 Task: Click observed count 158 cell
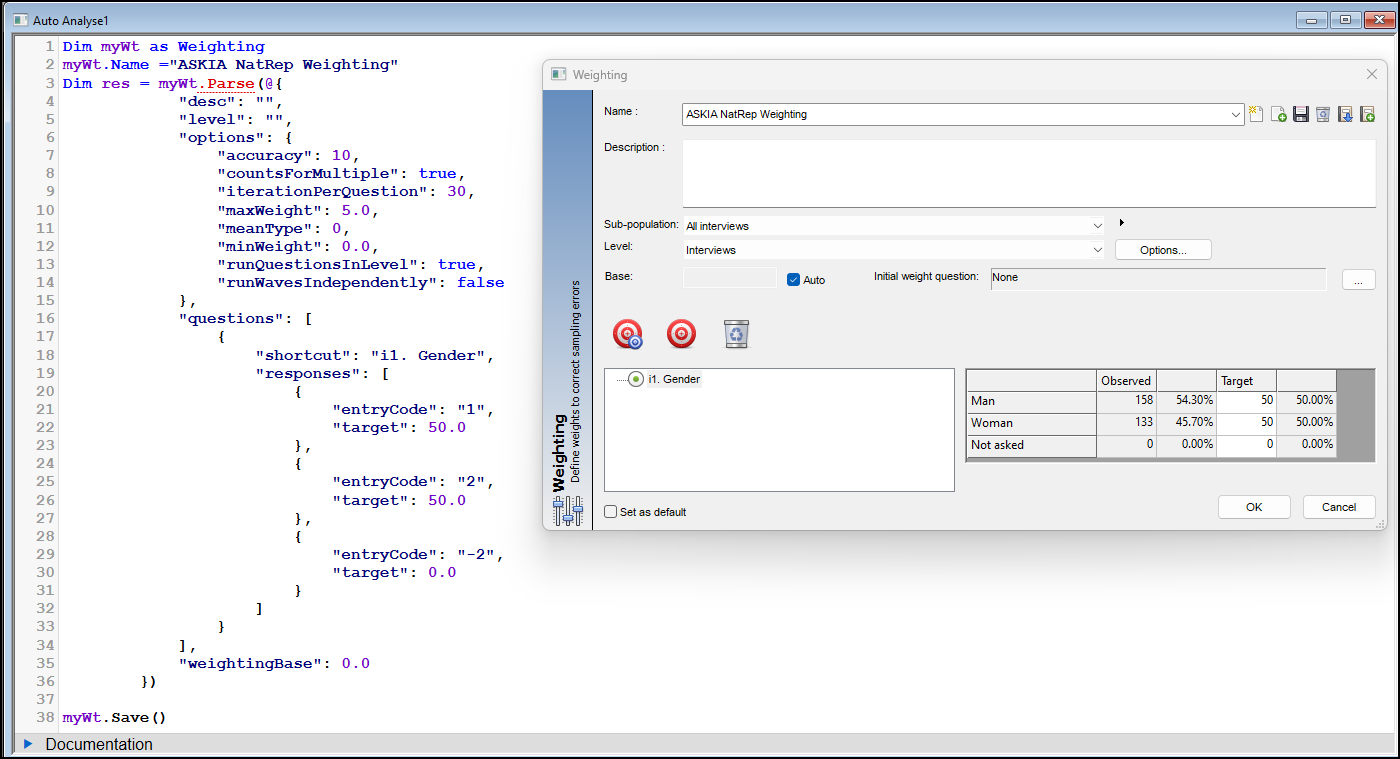tap(1126, 401)
